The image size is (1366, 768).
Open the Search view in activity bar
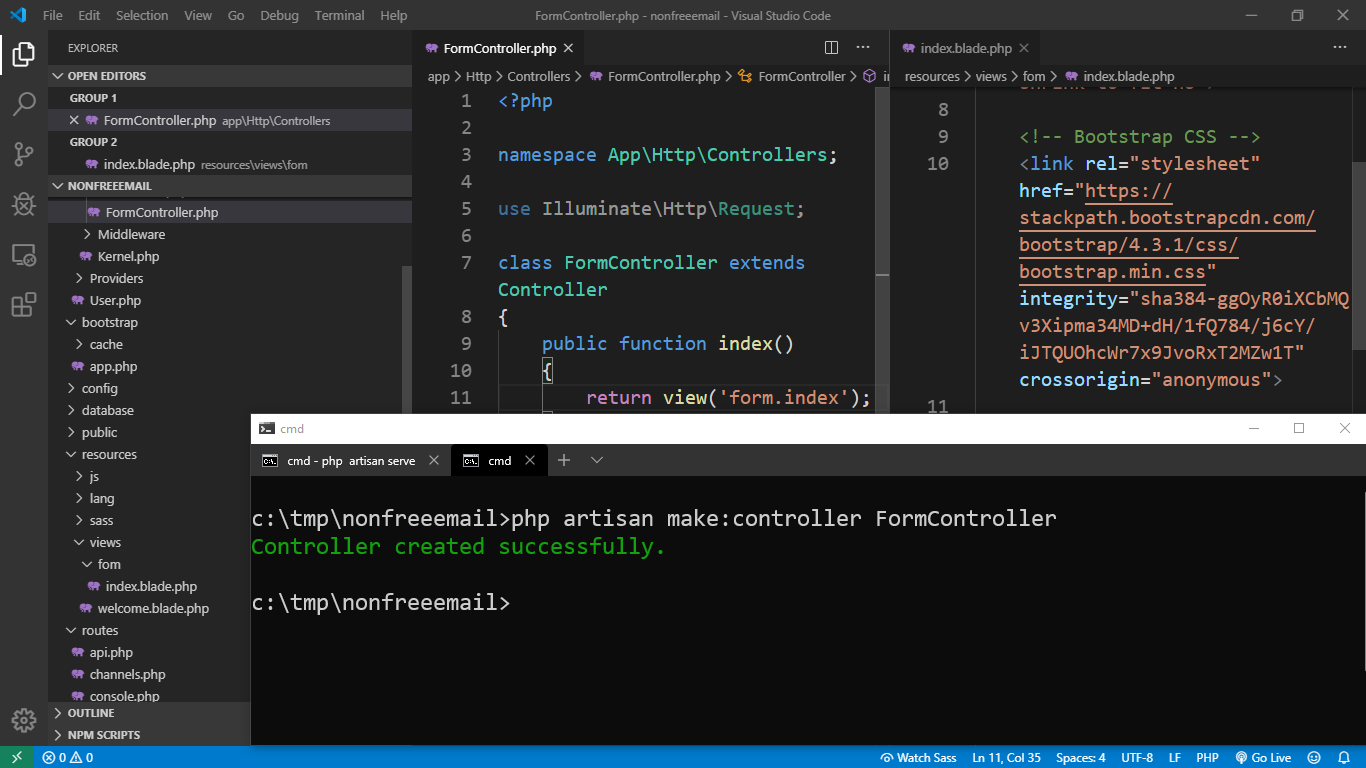(24, 103)
